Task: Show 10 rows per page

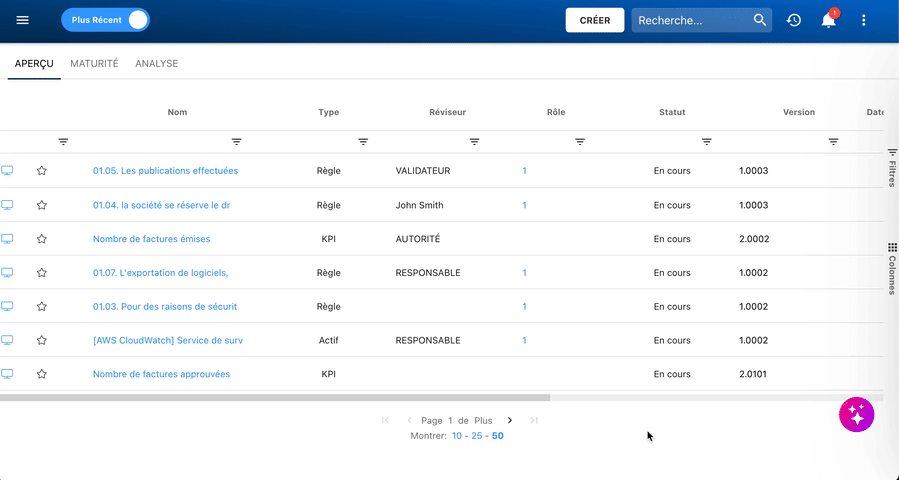Action: 456,436
